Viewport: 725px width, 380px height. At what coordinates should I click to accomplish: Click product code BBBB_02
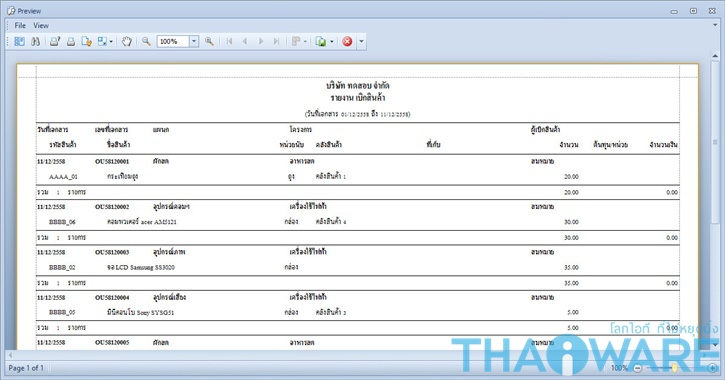pos(62,267)
